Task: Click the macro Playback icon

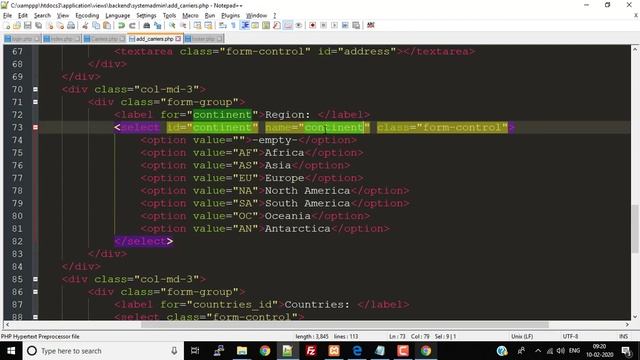Action: [x=334, y=25]
